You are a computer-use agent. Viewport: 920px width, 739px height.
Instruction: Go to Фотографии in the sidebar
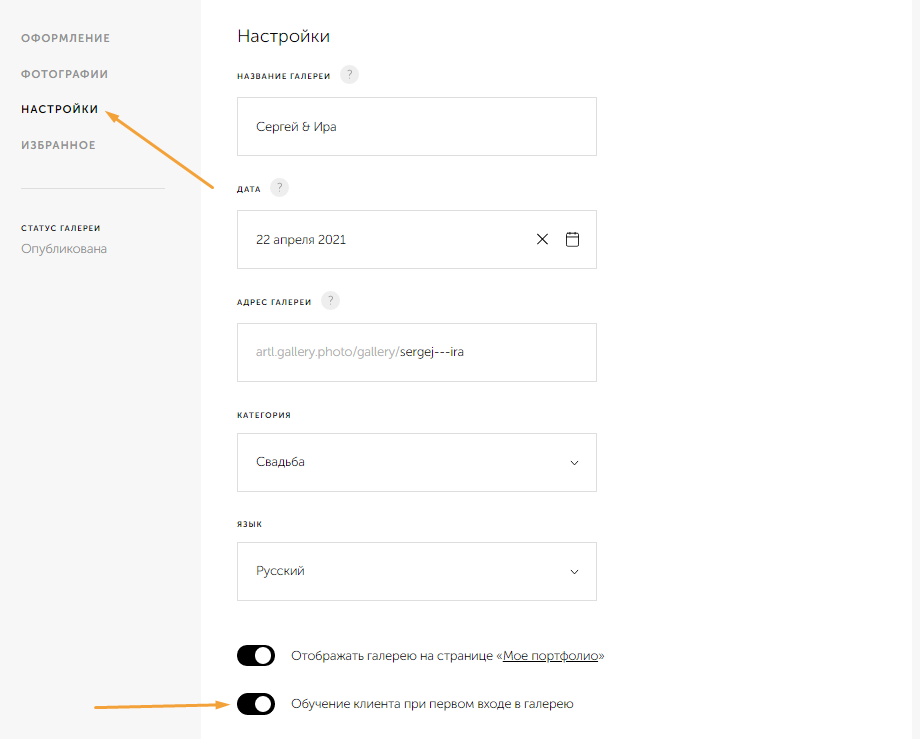pyautogui.click(x=65, y=74)
